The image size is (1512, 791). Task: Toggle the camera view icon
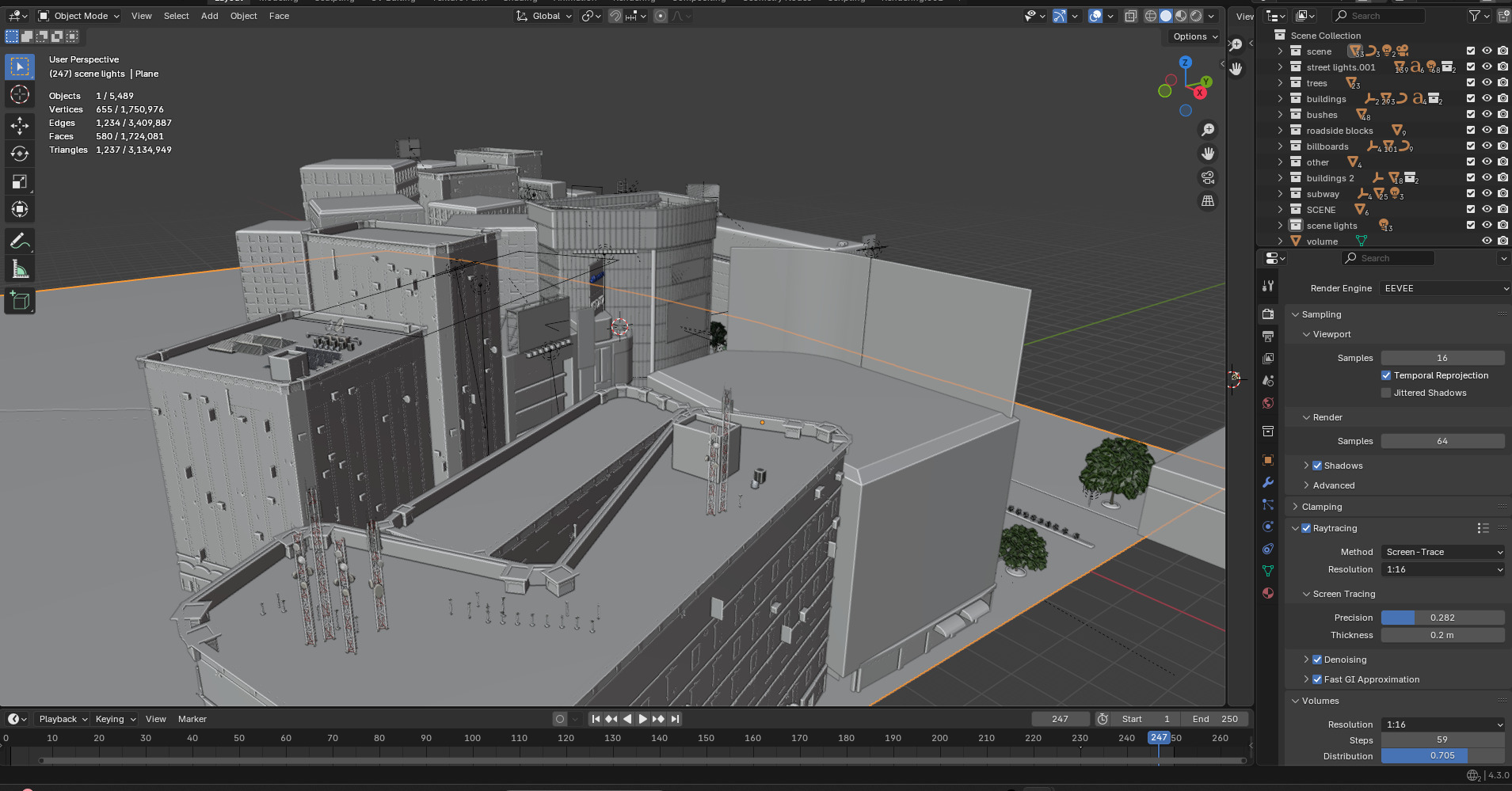click(1208, 177)
